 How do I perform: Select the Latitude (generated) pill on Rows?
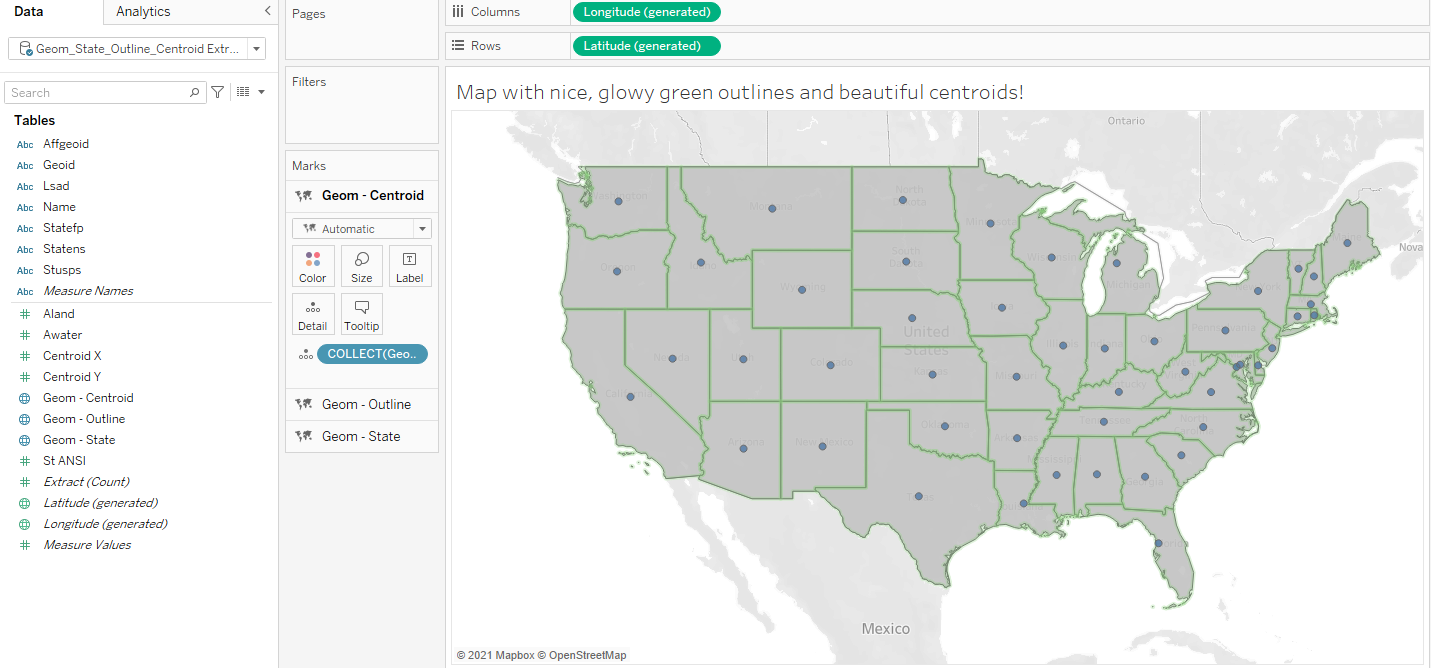tap(646, 46)
